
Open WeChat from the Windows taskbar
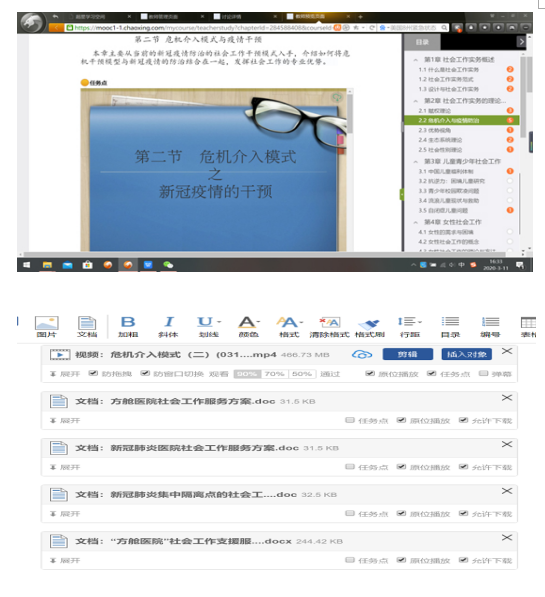[168, 265]
